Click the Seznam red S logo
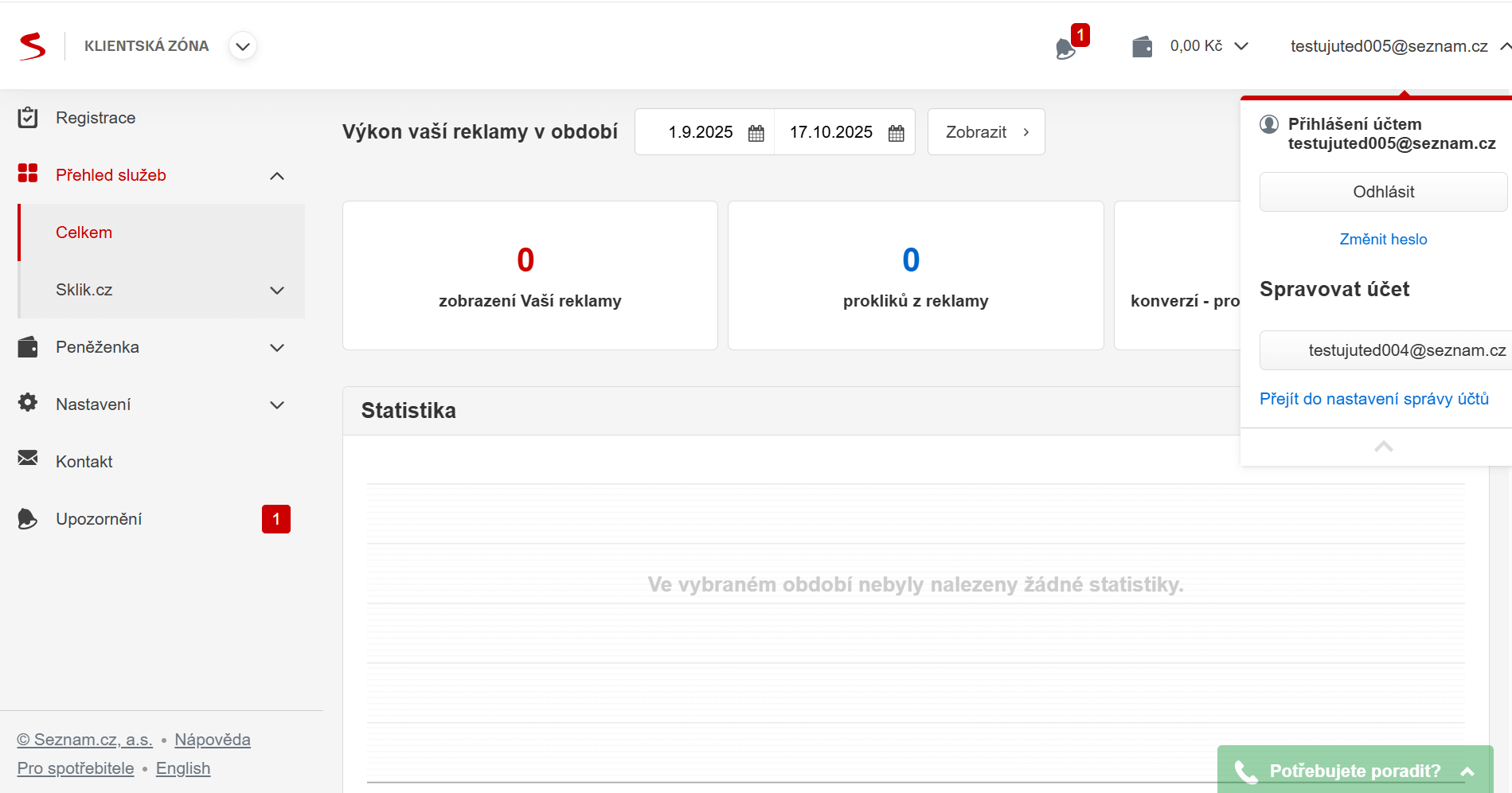This screenshot has height=793, width=1512. tap(33, 46)
